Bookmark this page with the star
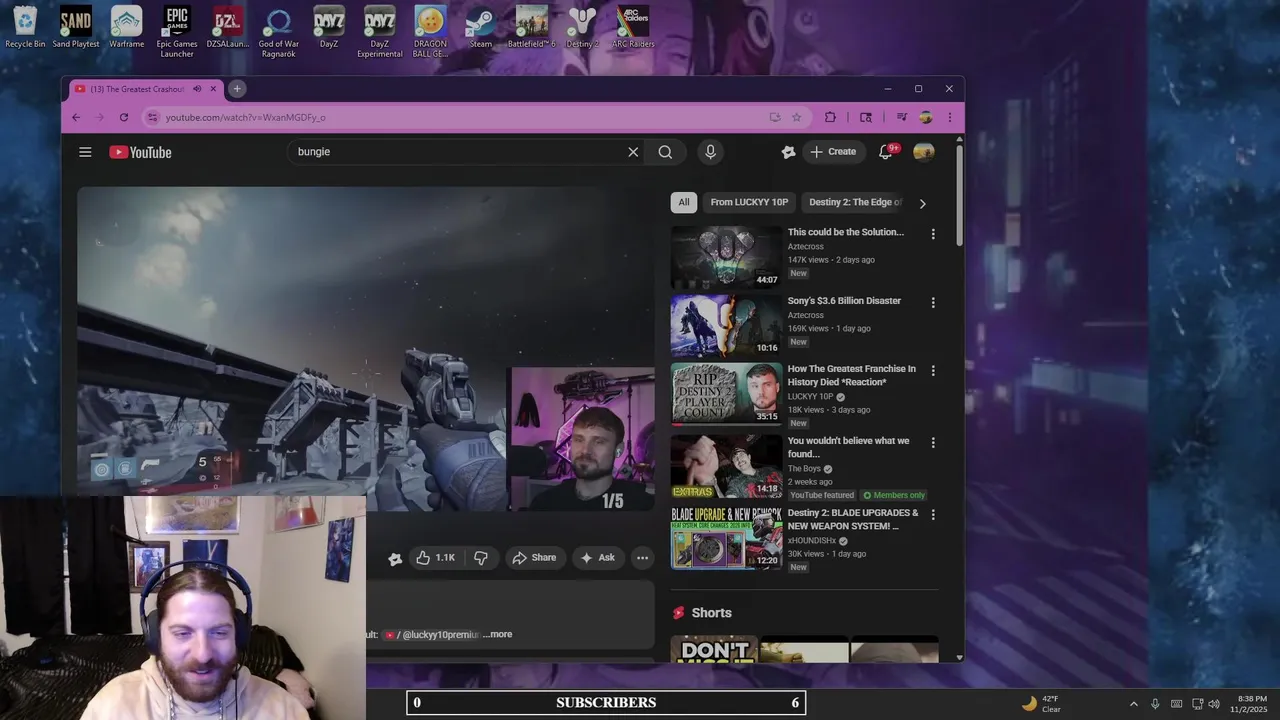 coord(797,117)
